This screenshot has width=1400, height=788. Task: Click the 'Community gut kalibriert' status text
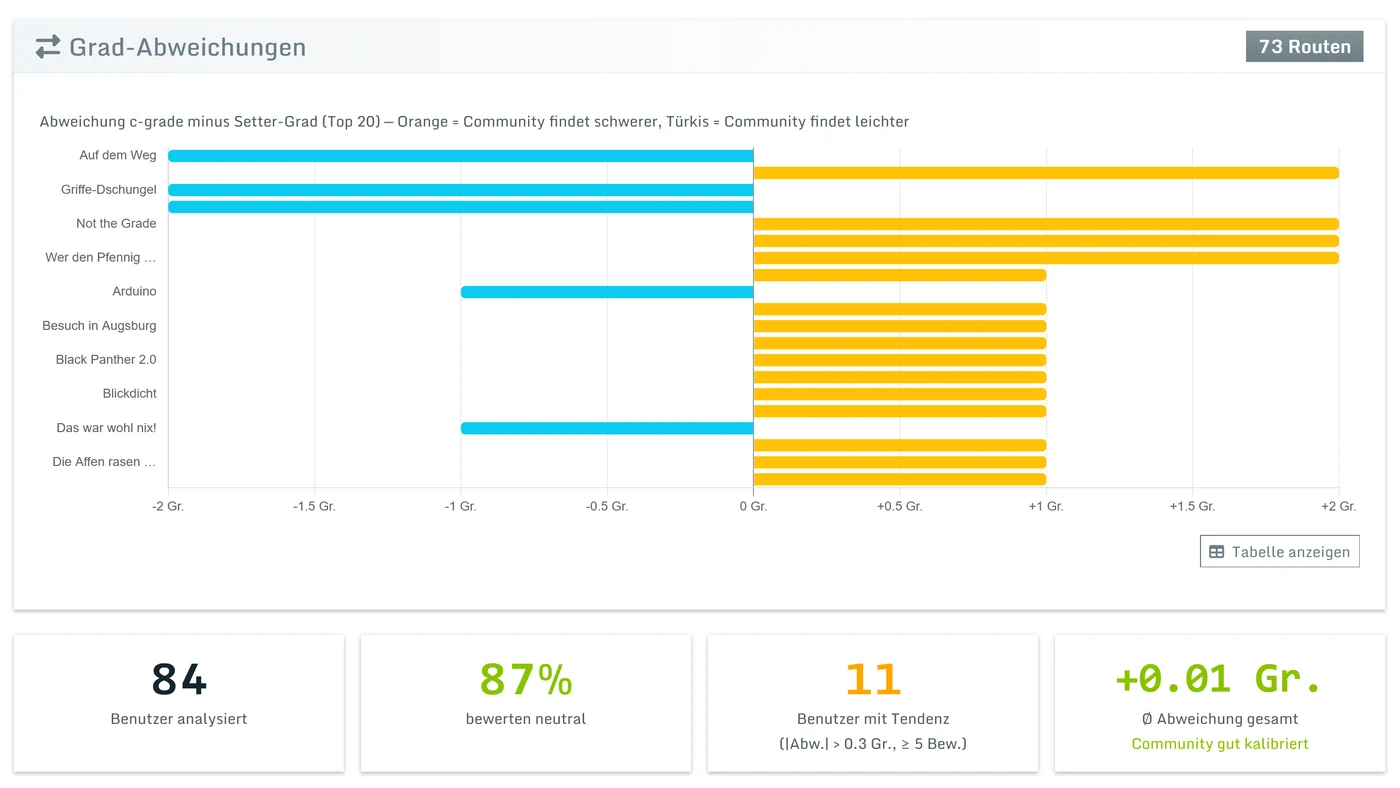(1220, 744)
